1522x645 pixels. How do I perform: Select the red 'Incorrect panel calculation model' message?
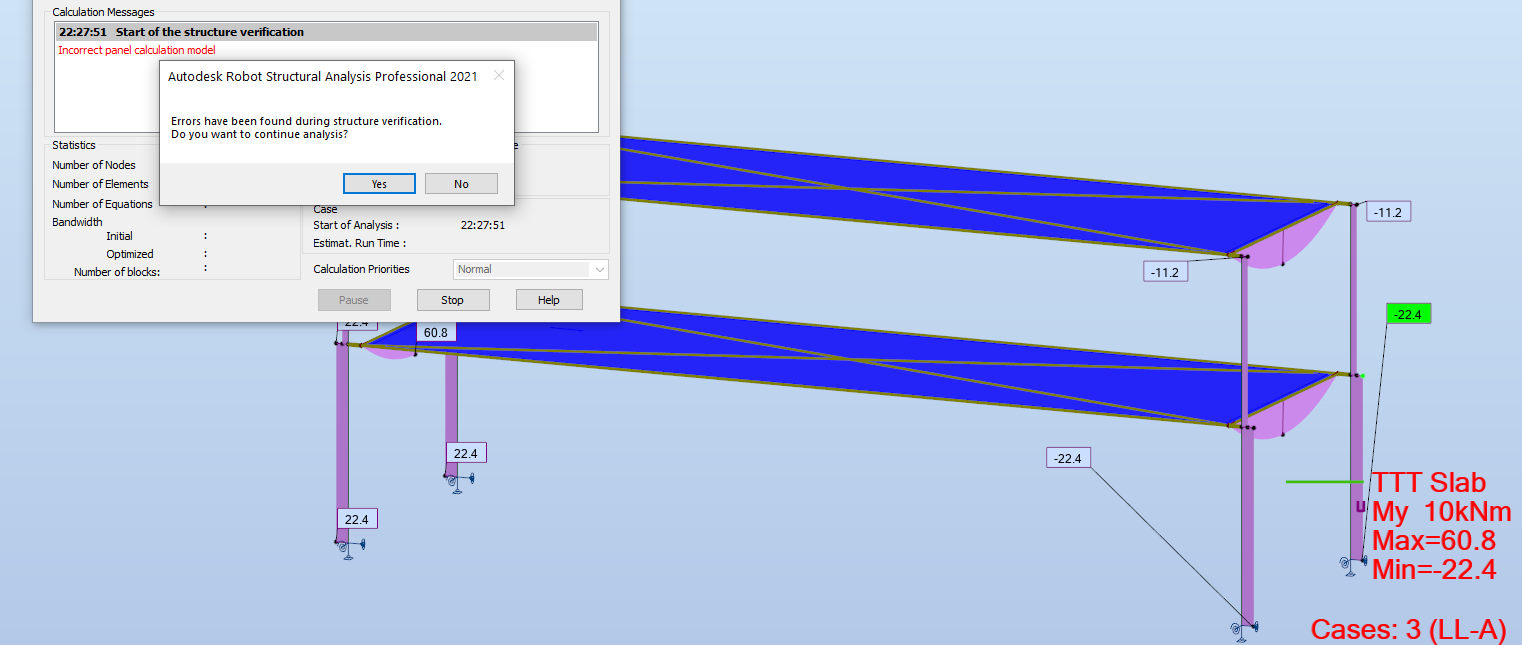[x=137, y=50]
